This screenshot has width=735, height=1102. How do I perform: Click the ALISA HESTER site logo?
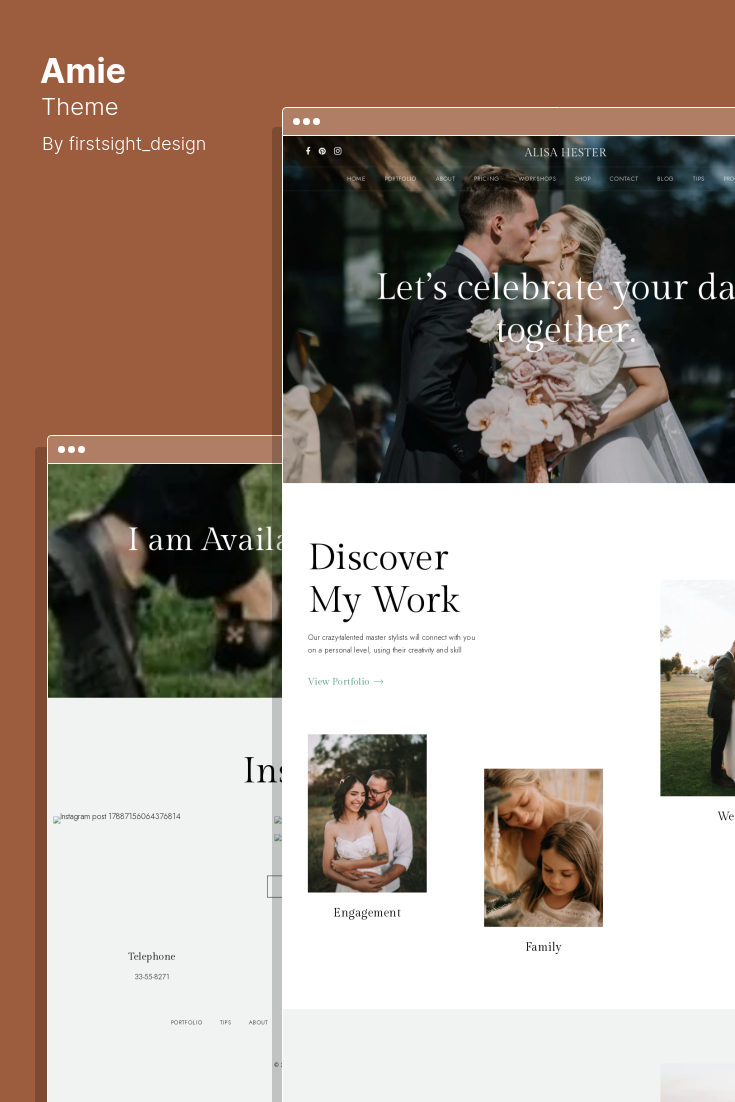coord(565,153)
